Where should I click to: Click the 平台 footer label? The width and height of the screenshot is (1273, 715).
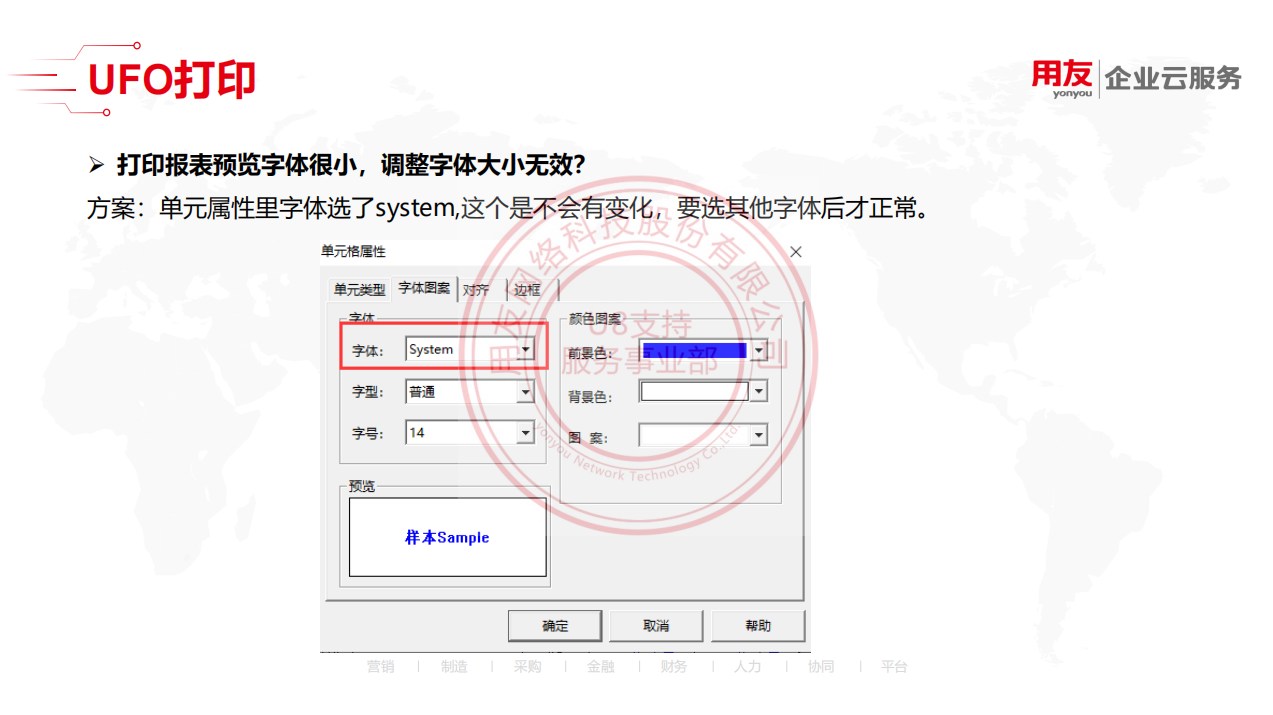click(894, 666)
